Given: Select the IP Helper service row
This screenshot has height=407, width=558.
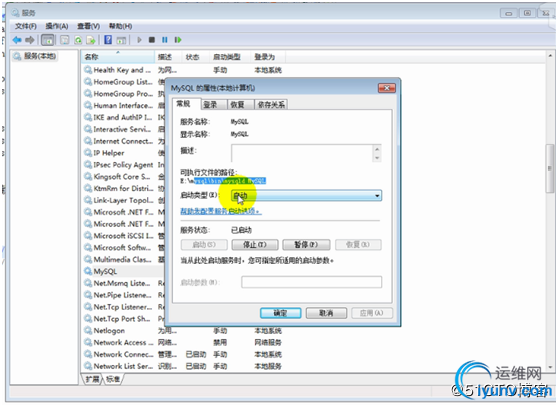Looking at the screenshot, I should pos(123,153).
